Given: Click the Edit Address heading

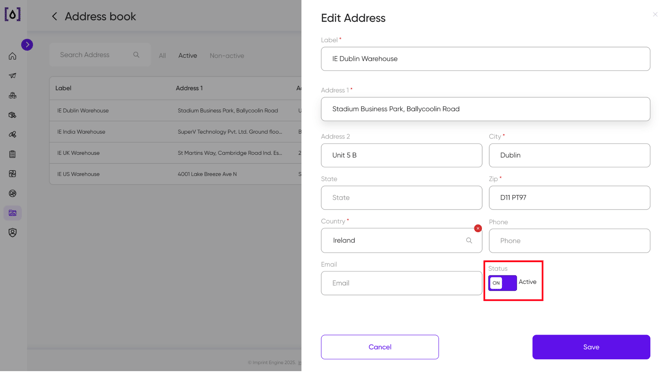Looking at the screenshot, I should (x=353, y=18).
